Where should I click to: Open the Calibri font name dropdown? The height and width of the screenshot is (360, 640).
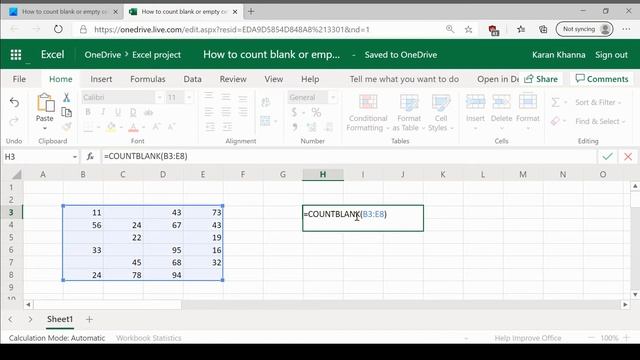click(159, 98)
